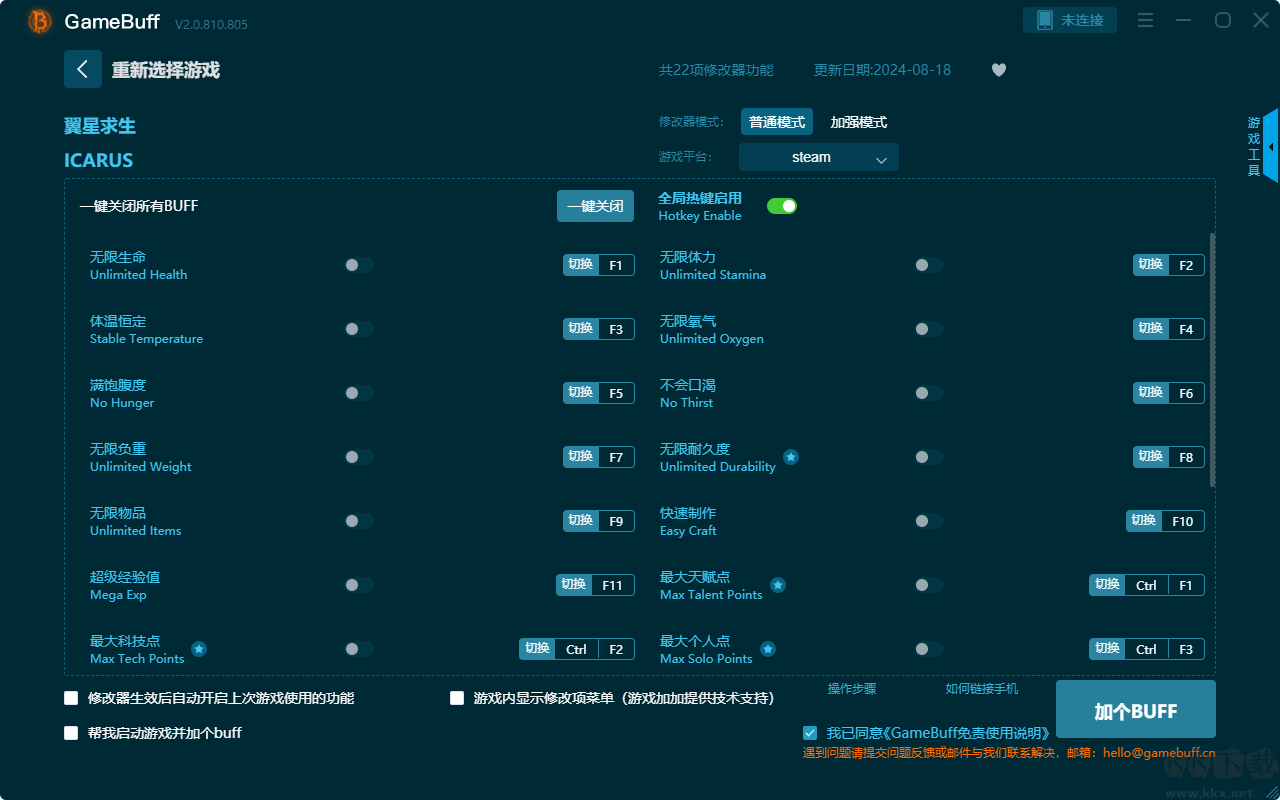Click the 切换 F11 hotkey for Mega Exp
The image size is (1280, 800).
point(596,585)
